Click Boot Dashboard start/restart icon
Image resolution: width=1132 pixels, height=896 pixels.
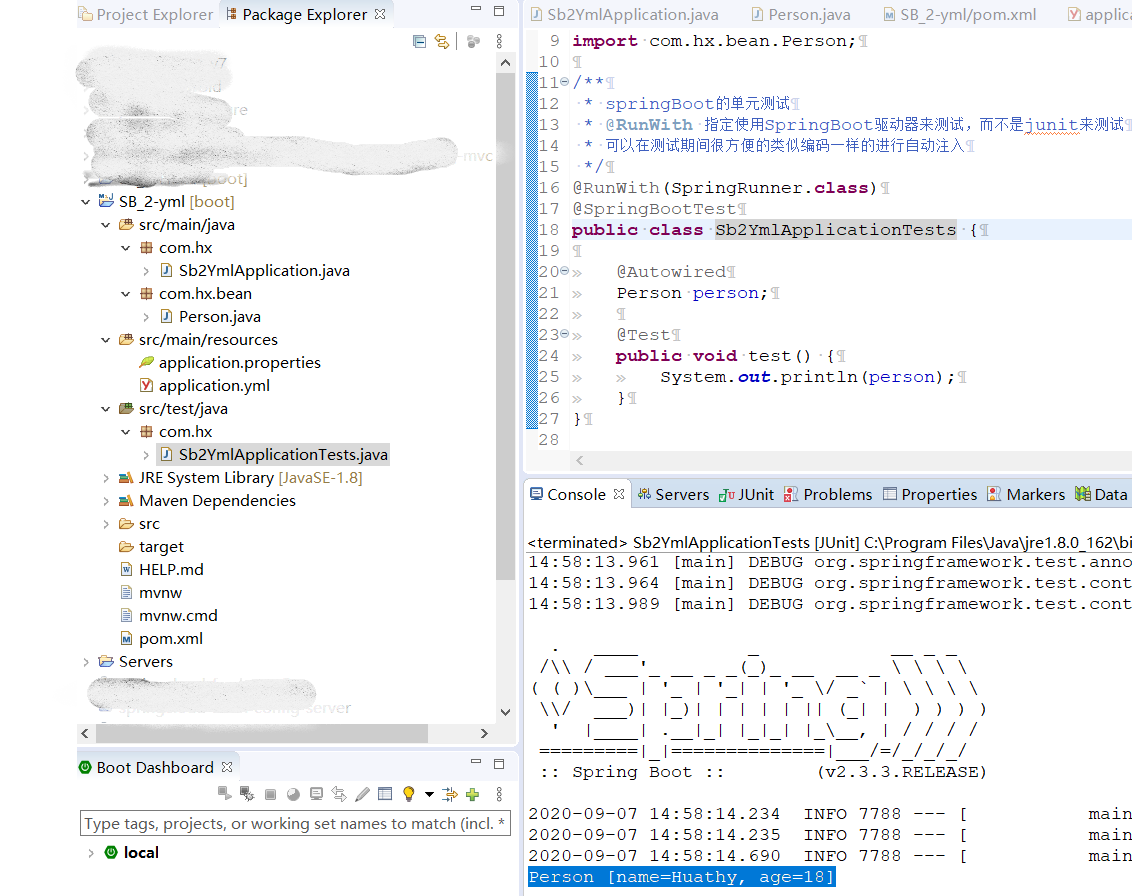click(225, 793)
